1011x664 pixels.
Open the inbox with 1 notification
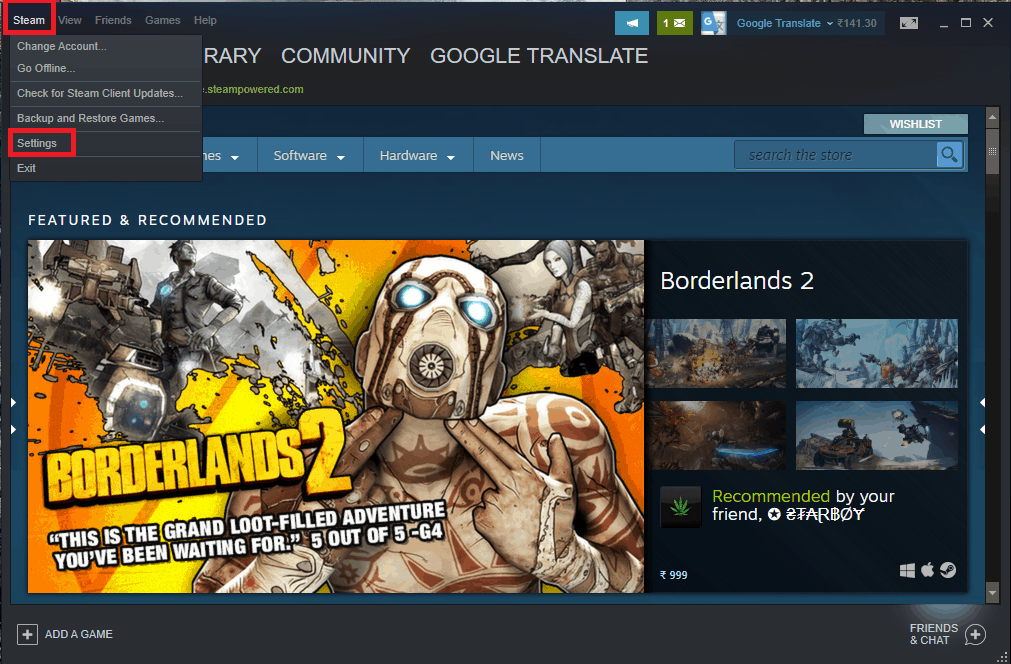pos(674,23)
